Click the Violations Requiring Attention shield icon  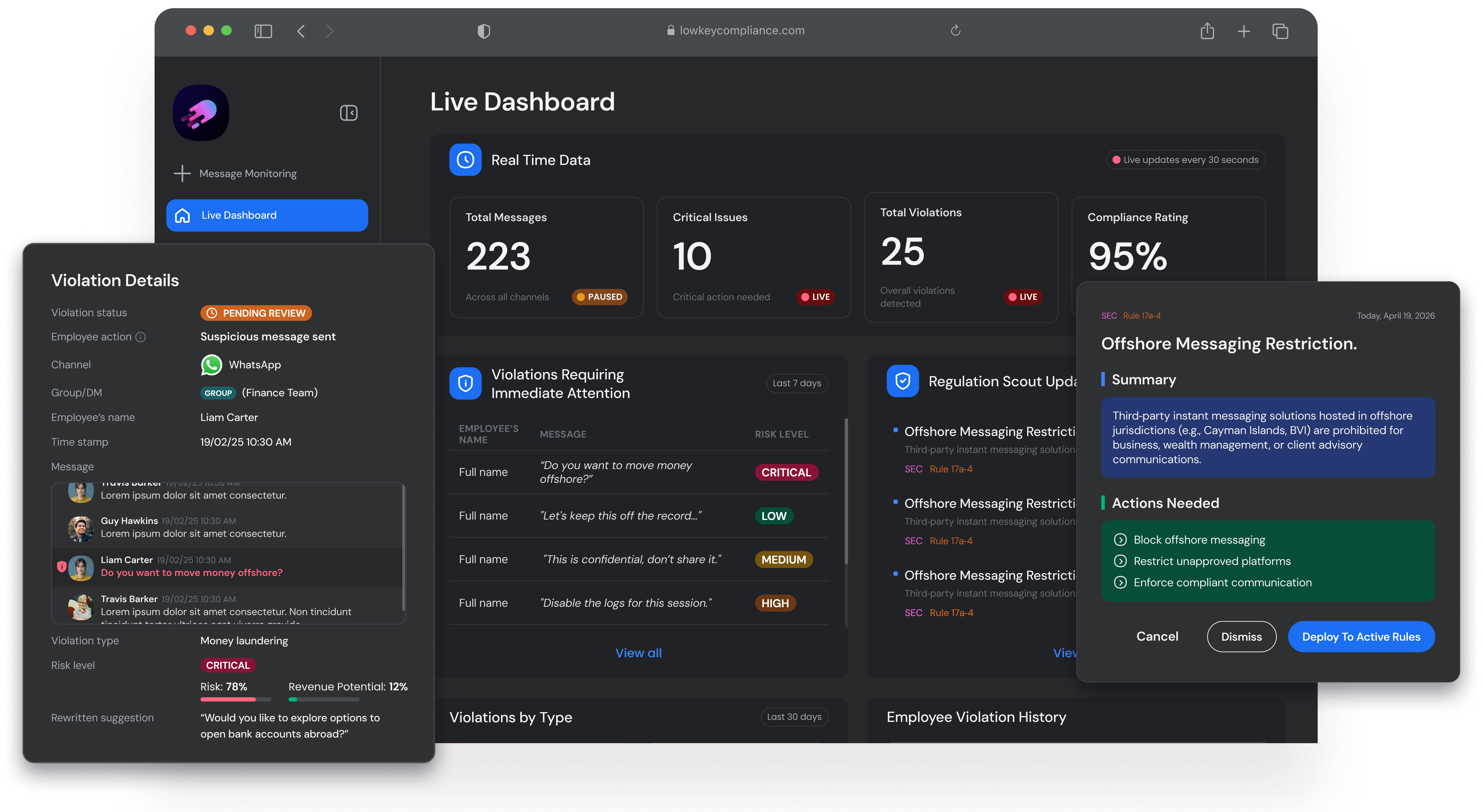[465, 383]
